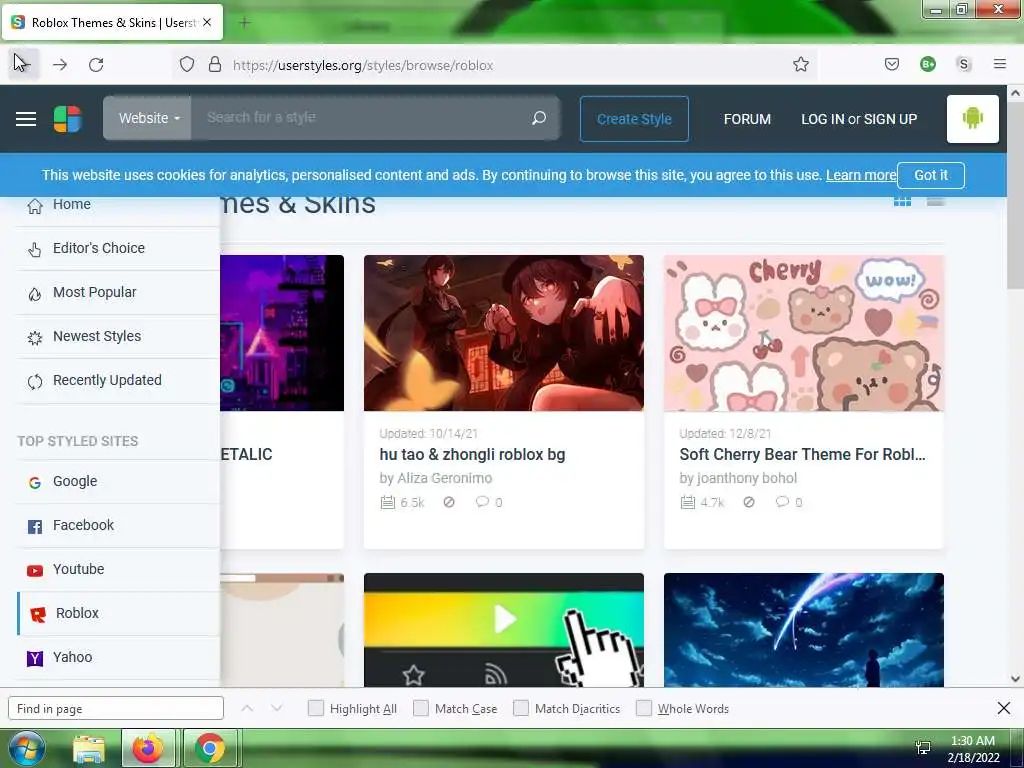This screenshot has width=1024, height=768.
Task: Close the find bar
Action: [1004, 708]
